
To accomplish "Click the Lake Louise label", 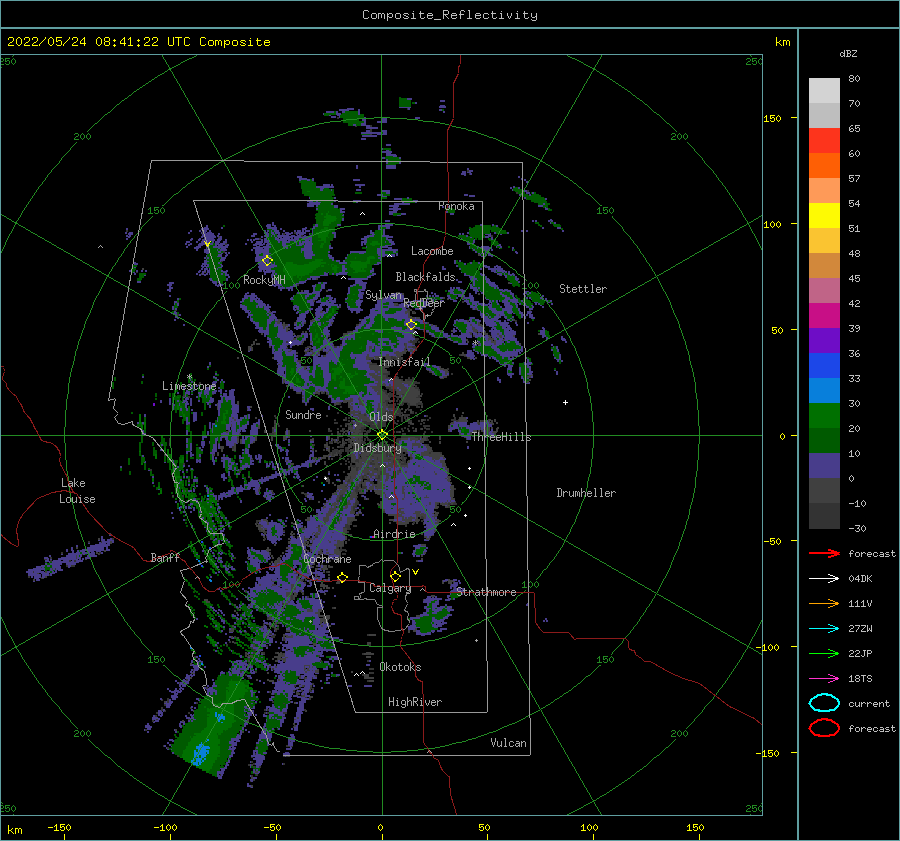I will pyautogui.click(x=77, y=491).
